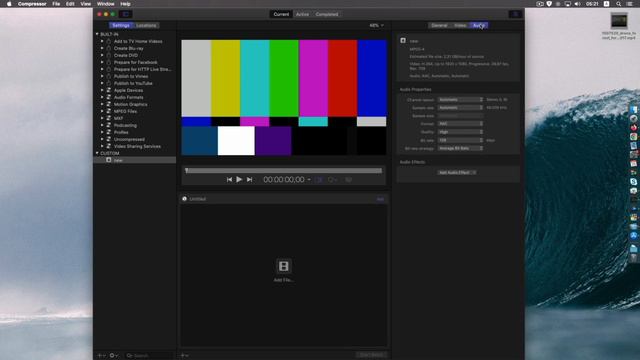Collapse the BUILT-IN section
Viewport: 640px width, 360px height.
point(97,34)
